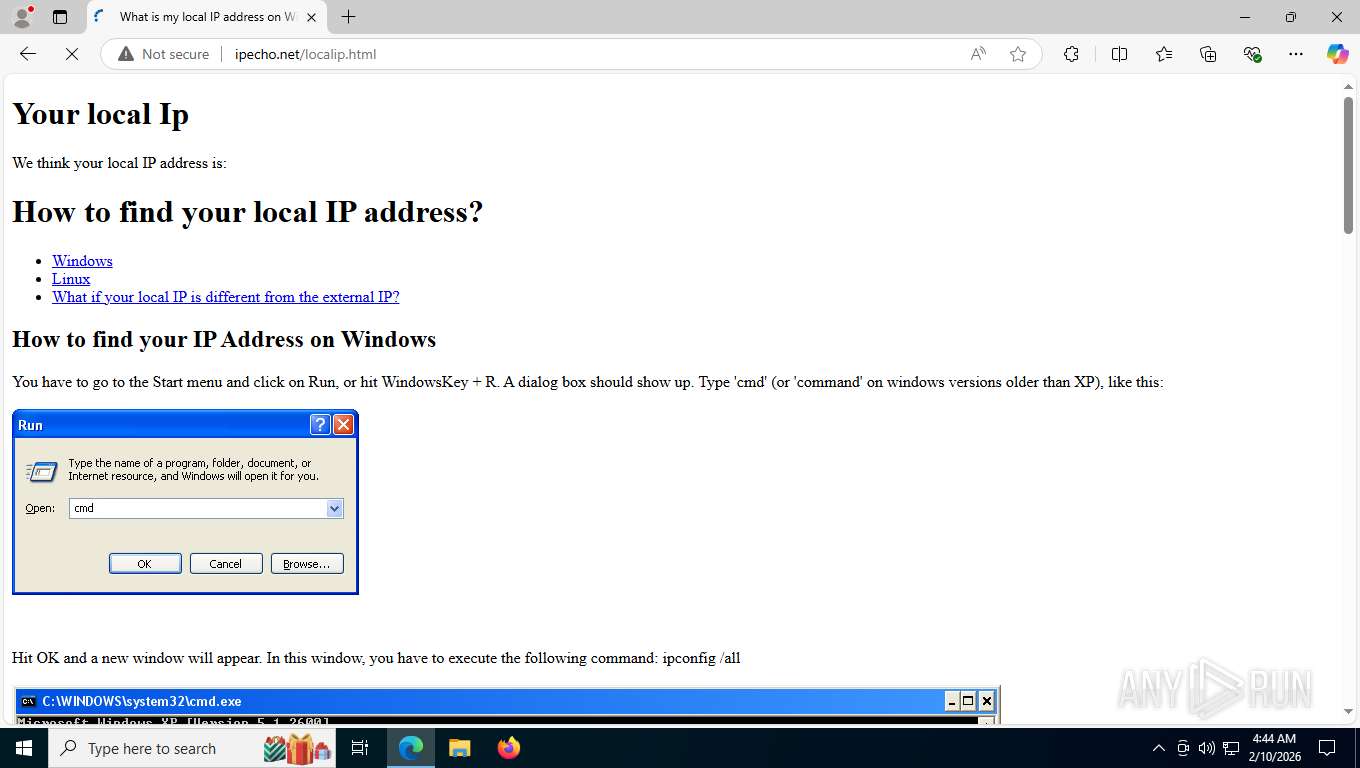Click the taskbar search box
The image size is (1360, 768).
193,748
